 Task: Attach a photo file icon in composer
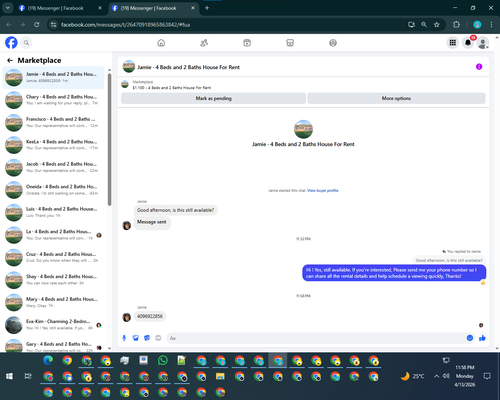135,338
